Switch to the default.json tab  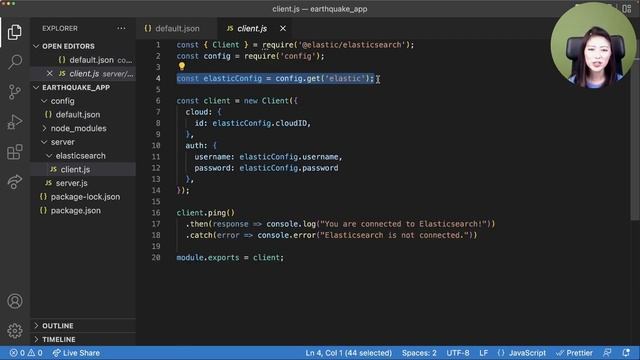click(x=177, y=28)
